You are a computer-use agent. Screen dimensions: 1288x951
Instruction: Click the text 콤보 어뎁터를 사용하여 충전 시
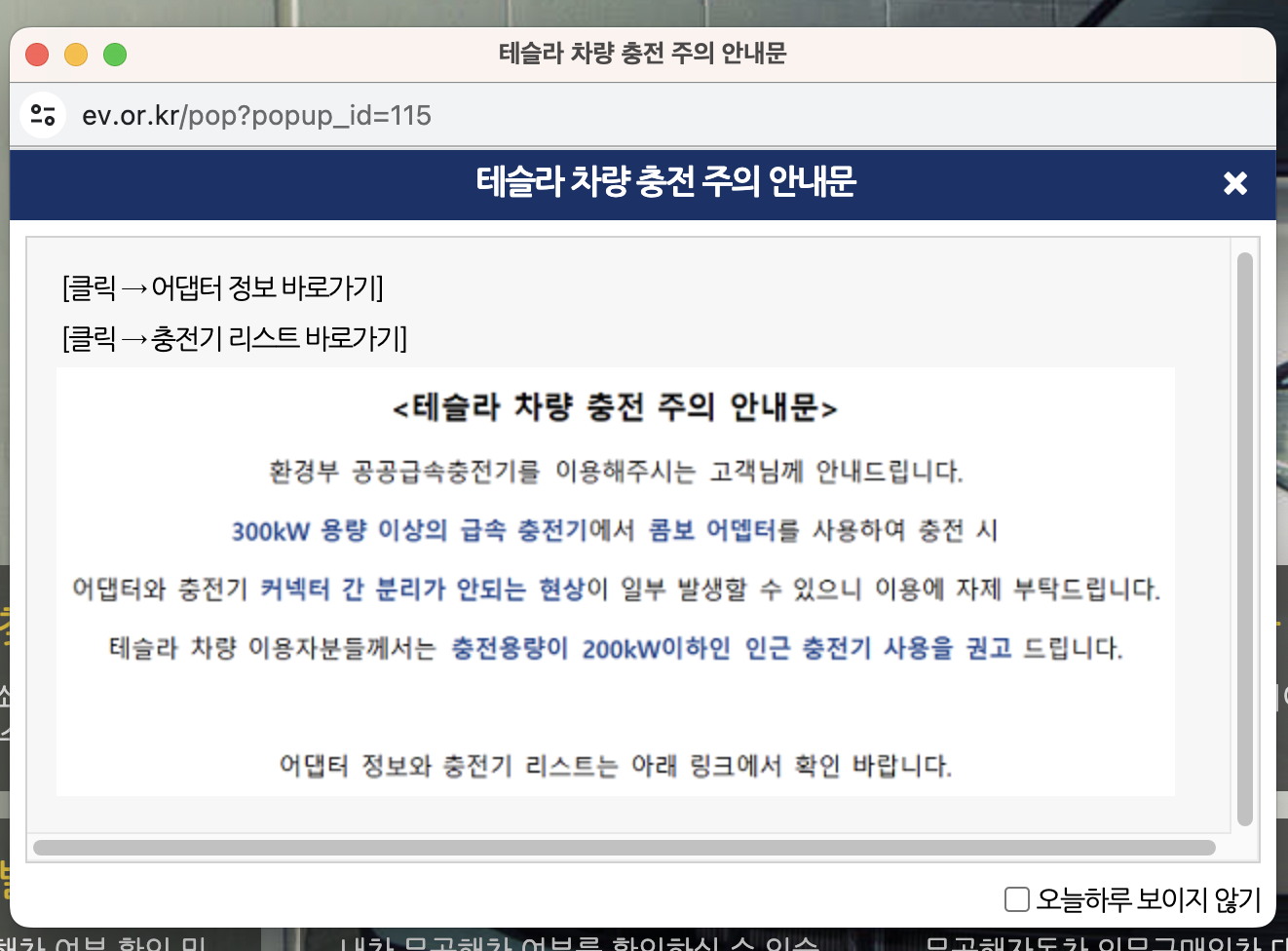[823, 531]
